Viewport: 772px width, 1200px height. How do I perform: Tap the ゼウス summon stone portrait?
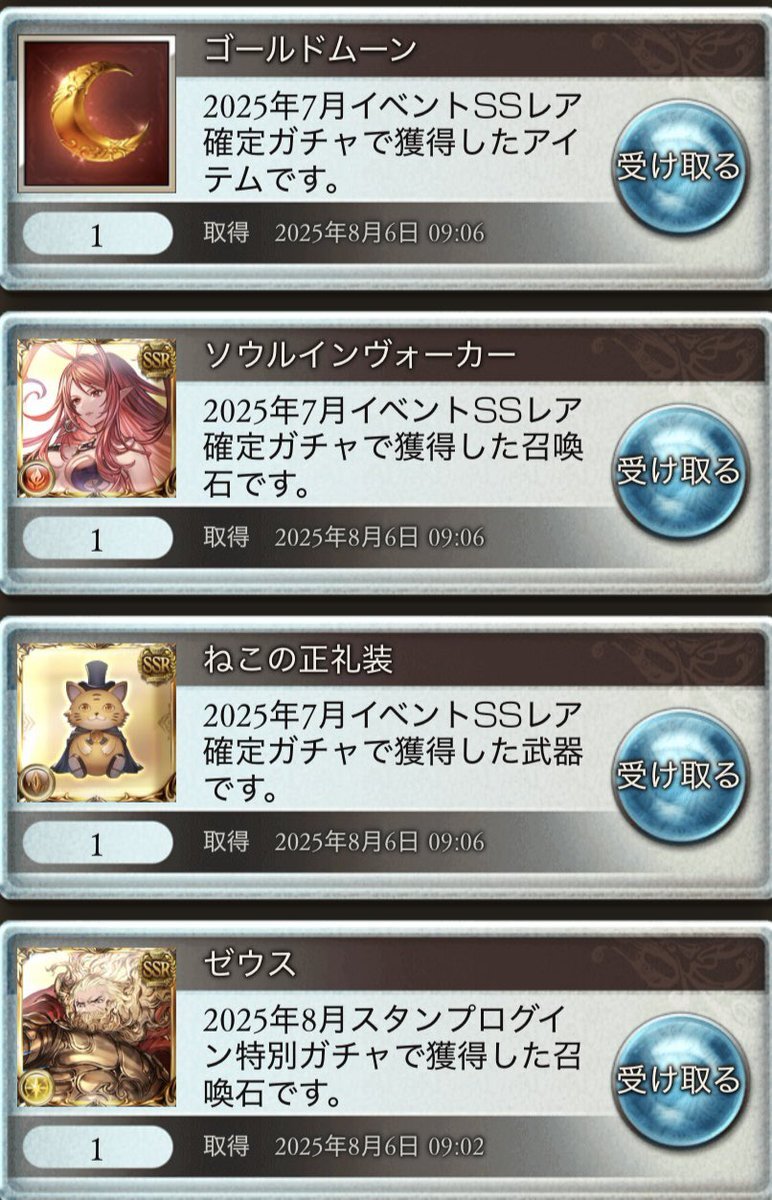tap(97, 1028)
